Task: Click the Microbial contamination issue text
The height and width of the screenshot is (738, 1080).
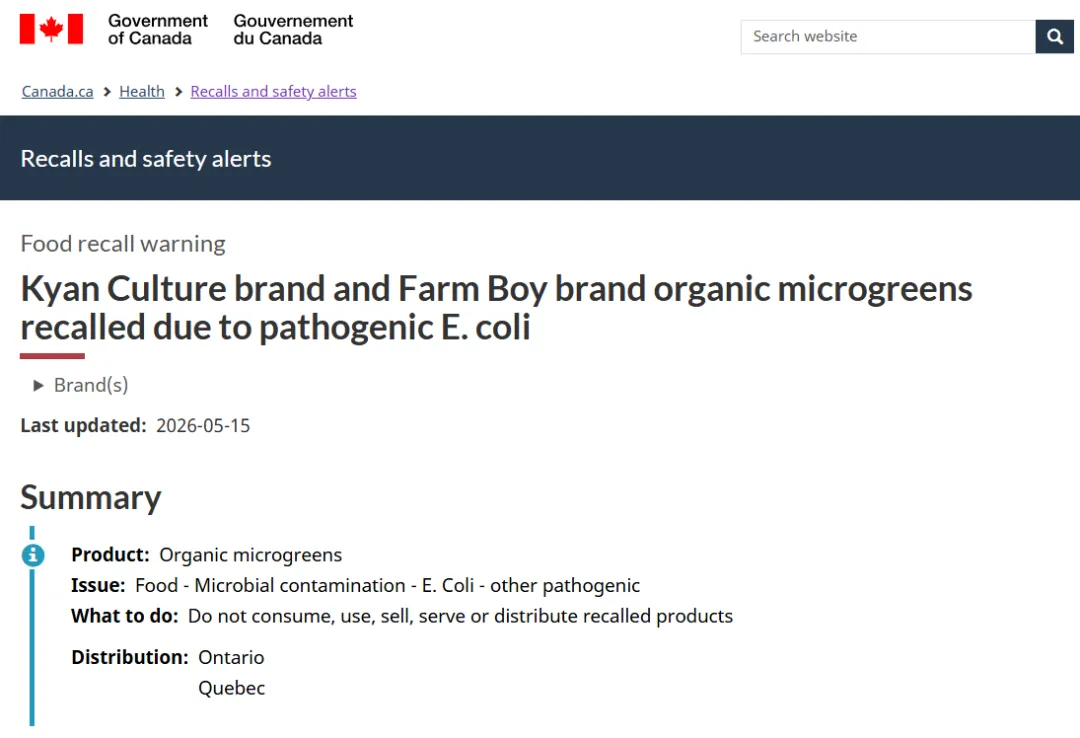Action: click(x=388, y=586)
